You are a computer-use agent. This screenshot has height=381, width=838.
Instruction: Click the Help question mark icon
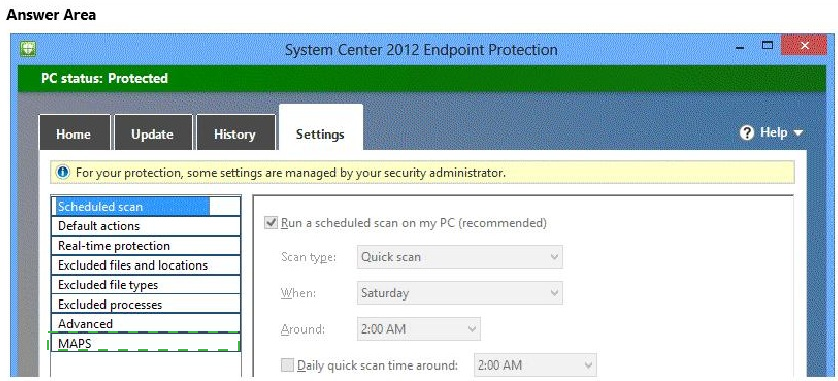pyautogui.click(x=747, y=133)
